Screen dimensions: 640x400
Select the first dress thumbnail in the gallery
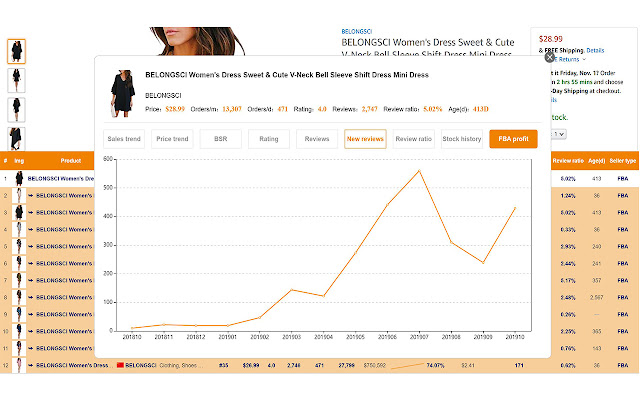16,51
